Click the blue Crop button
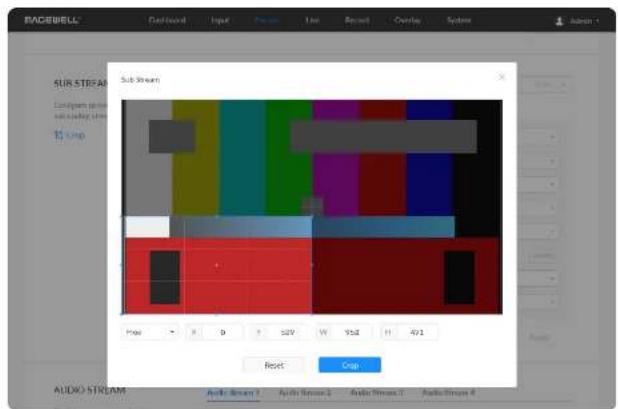The width and height of the screenshot is (618, 409). click(x=350, y=365)
